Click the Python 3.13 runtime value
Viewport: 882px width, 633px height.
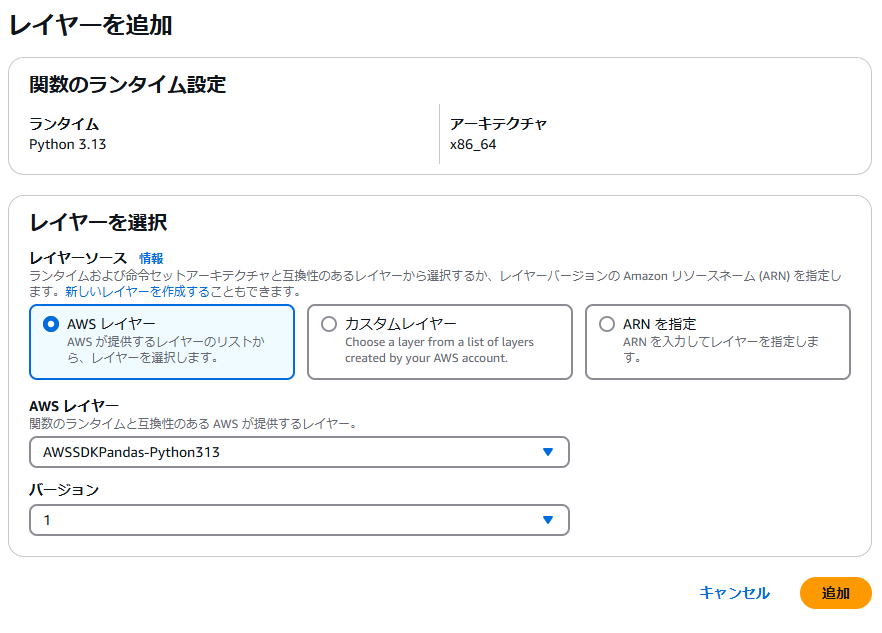pyautogui.click(x=68, y=145)
